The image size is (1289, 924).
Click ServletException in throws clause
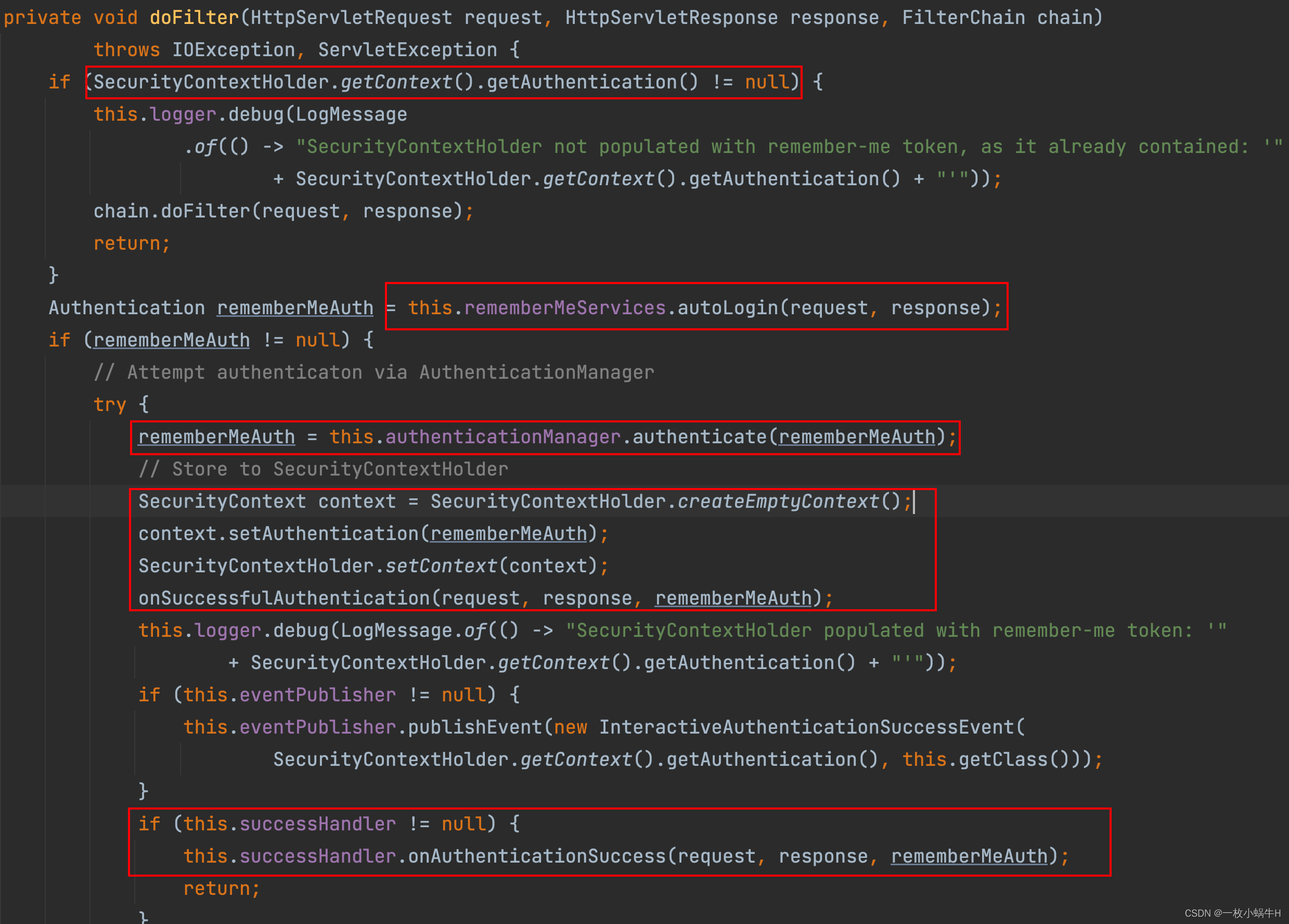point(407,50)
